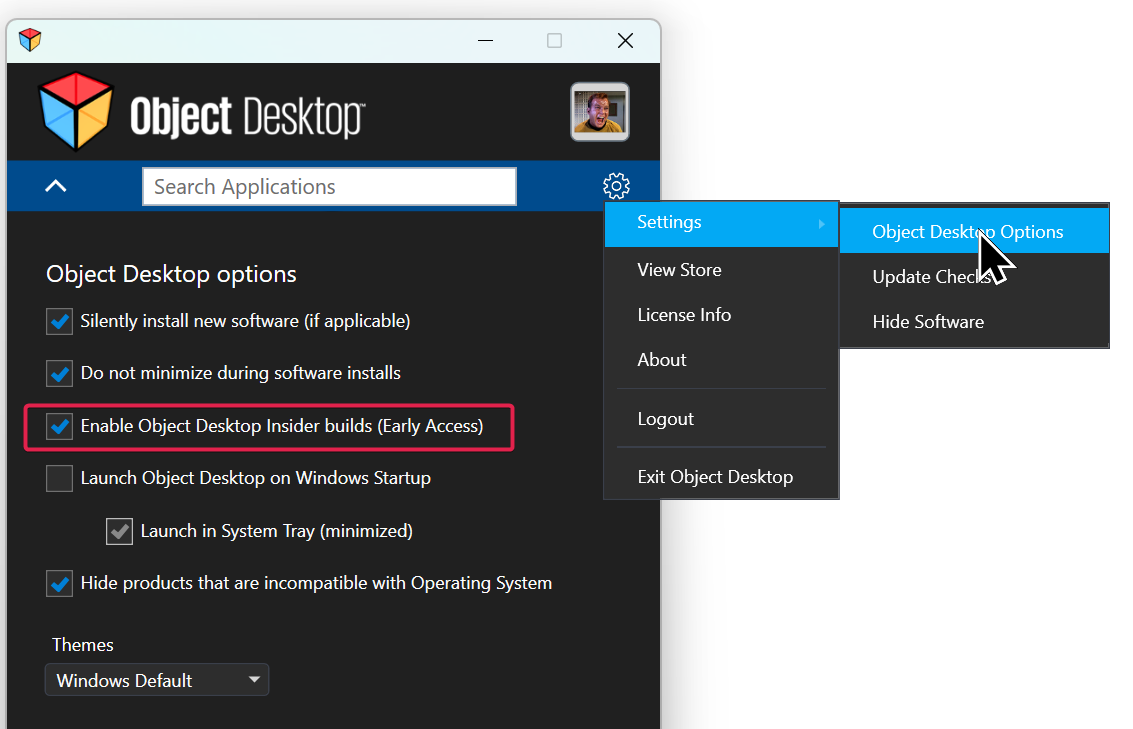The image size is (1133, 729).
Task: Click the title bar app icon
Action: (30, 40)
